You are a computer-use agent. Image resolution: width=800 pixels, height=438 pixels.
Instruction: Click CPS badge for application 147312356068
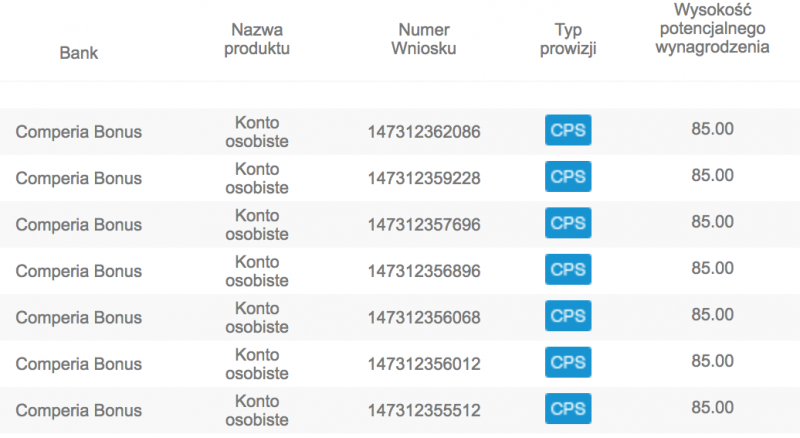point(568,317)
